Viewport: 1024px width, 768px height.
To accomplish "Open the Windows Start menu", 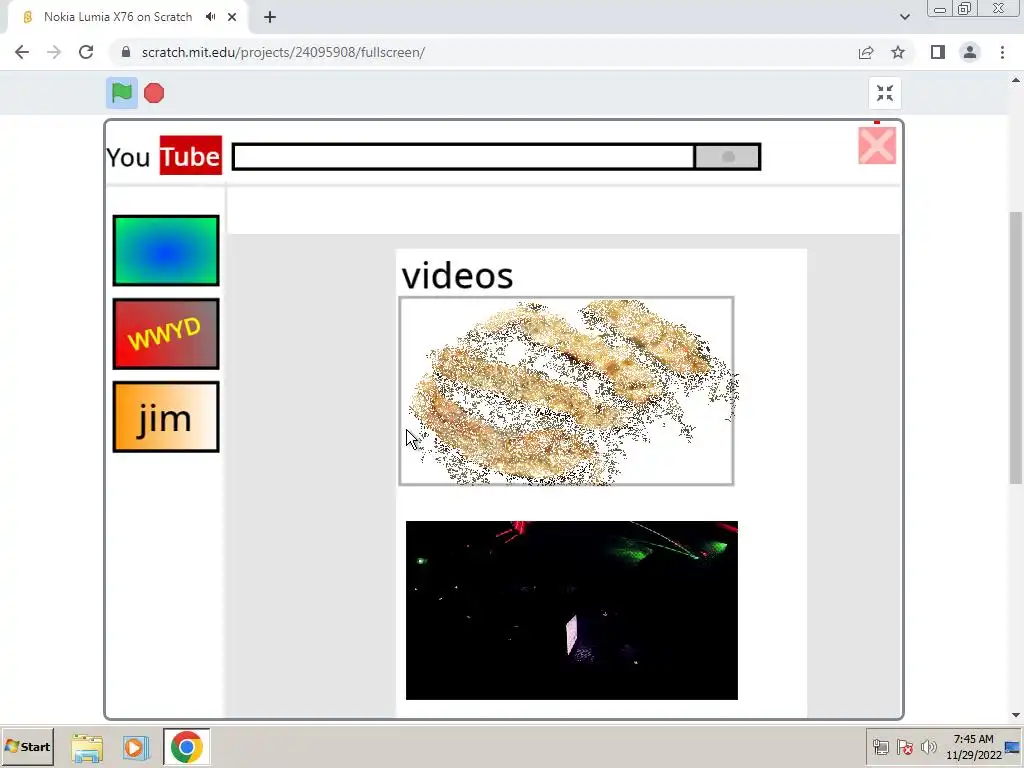I will pos(27,746).
